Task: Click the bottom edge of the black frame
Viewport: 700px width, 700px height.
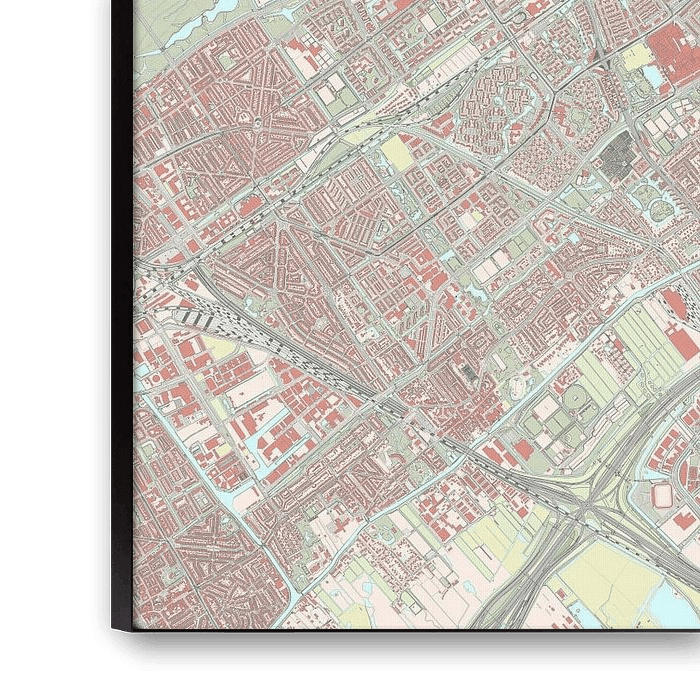Action: [x=400, y=637]
